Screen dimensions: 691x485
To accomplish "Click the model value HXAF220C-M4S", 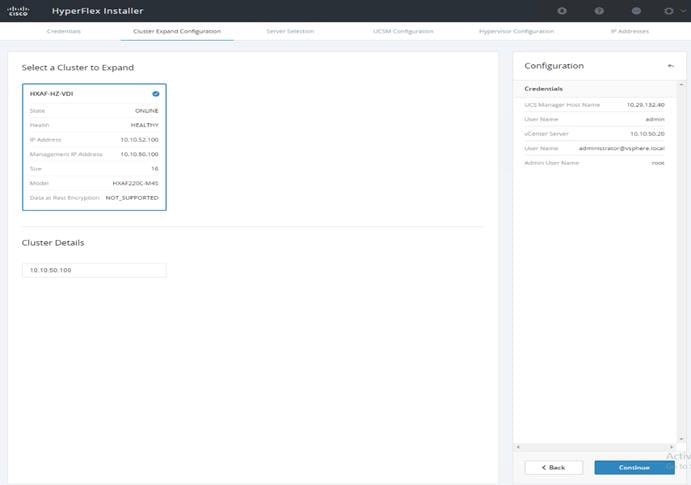I will (x=135, y=183).
